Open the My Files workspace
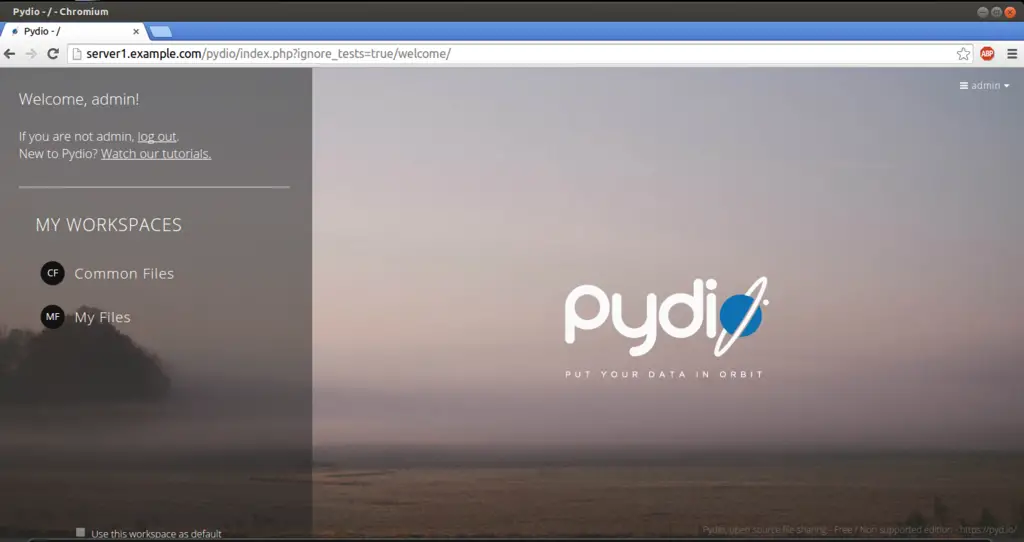 [103, 317]
